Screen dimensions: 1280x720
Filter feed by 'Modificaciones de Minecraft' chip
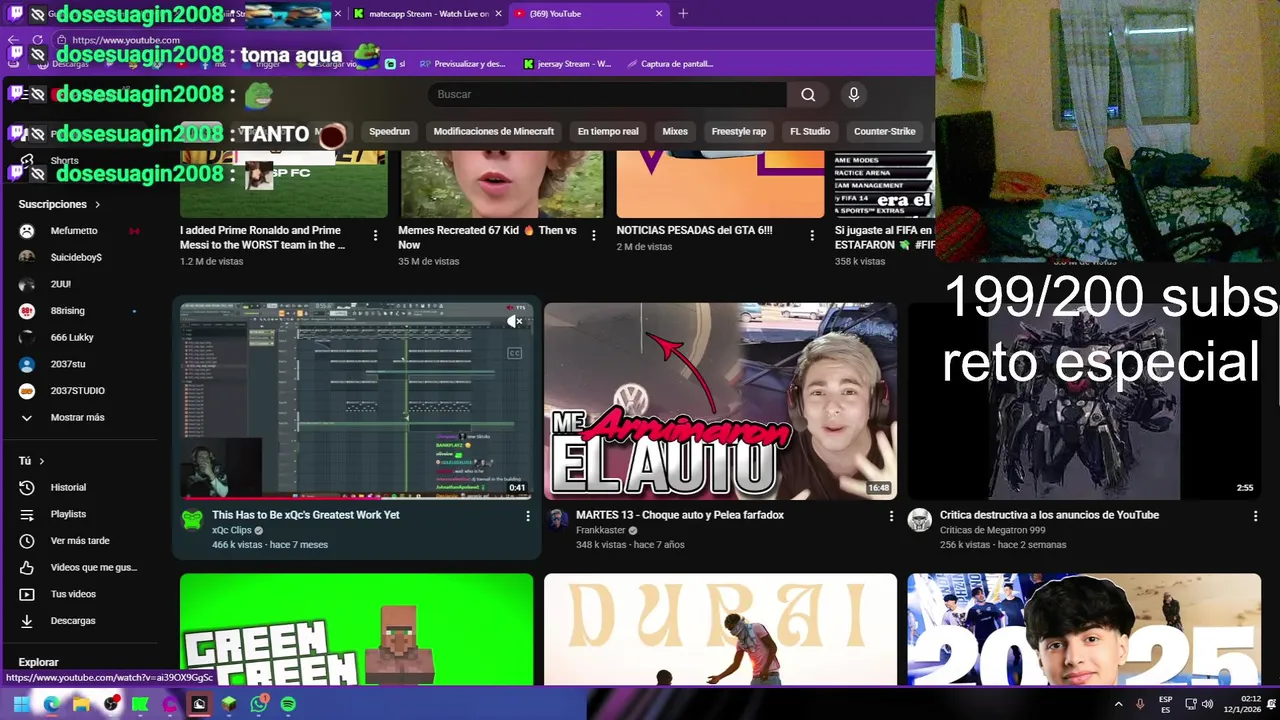[x=493, y=131]
